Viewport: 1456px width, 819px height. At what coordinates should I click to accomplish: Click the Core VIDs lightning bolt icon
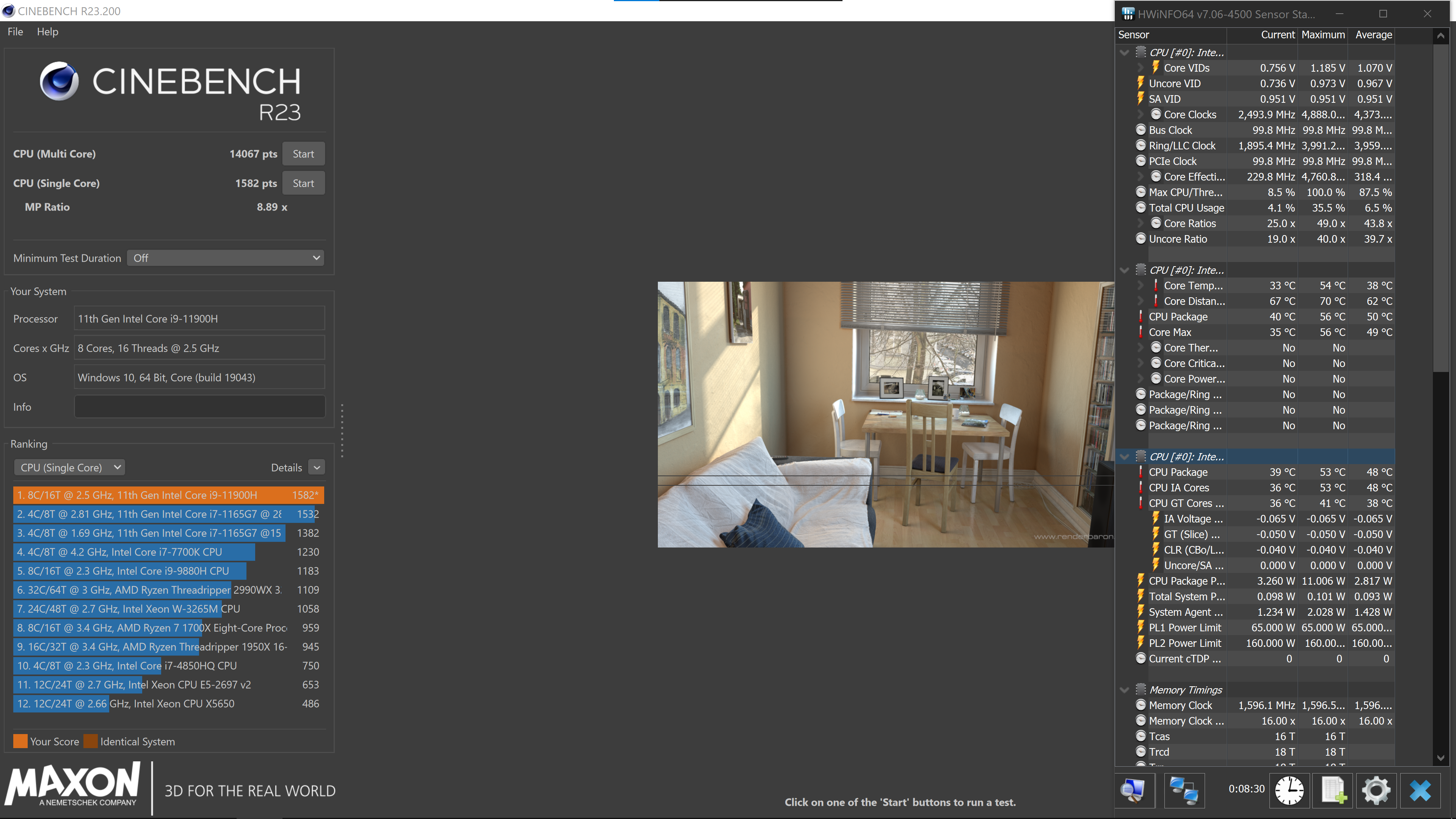pyautogui.click(x=1156, y=68)
